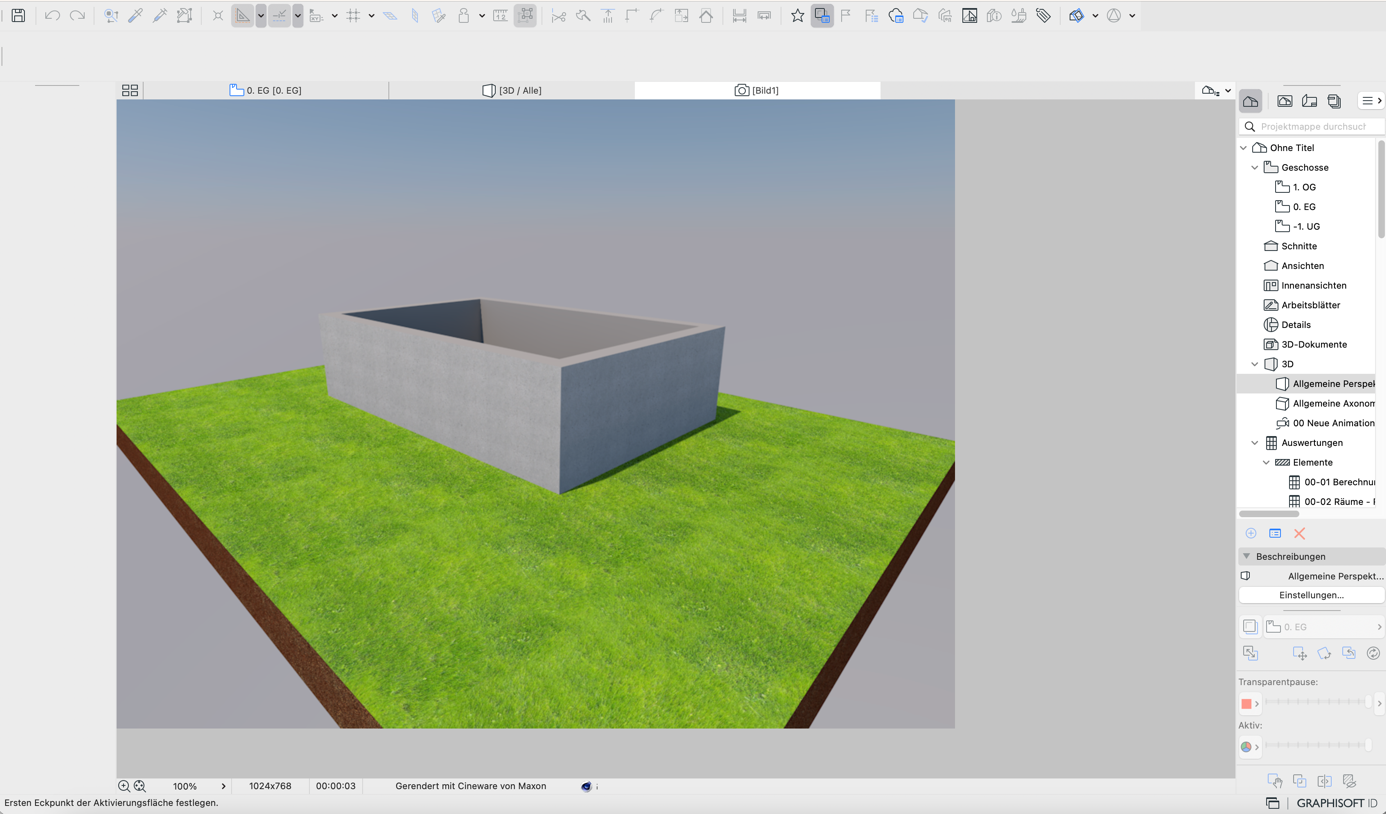Open dropdown next to guide lines button

(261, 16)
